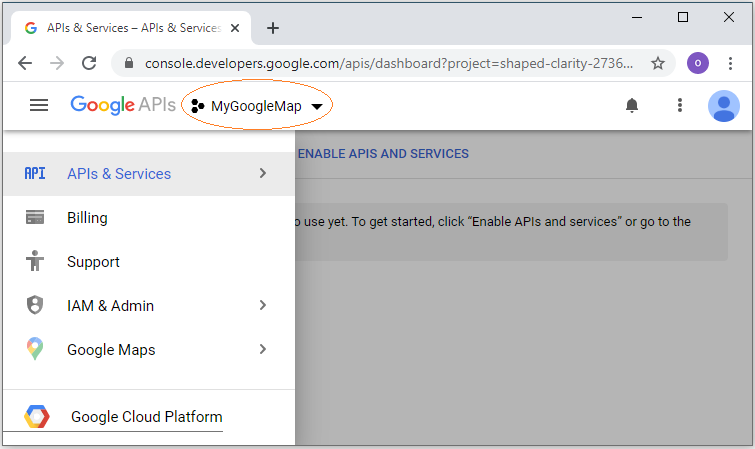The image size is (755, 449).
Task: Open IAM & Admin menu item
Action: point(149,305)
